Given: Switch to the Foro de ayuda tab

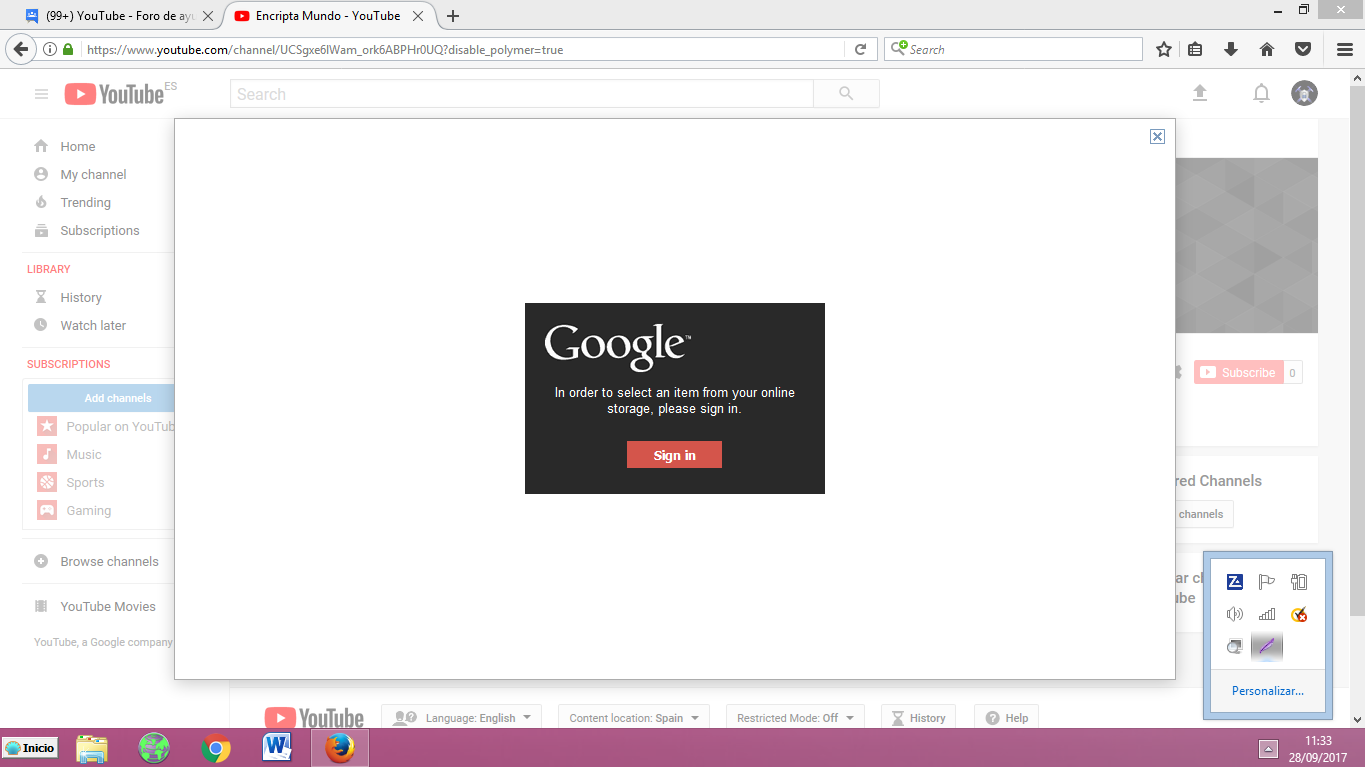Looking at the screenshot, I should [118, 16].
